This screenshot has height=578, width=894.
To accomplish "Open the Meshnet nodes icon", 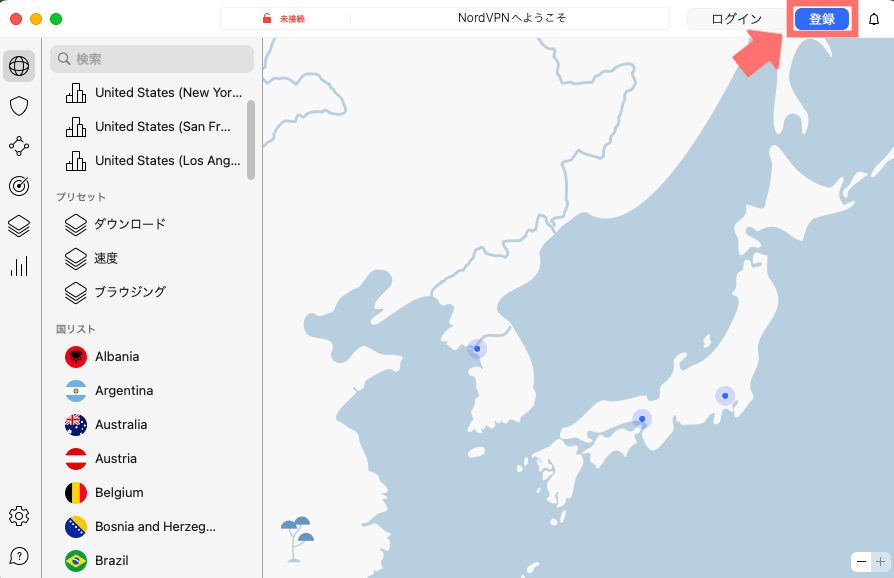I will coord(19,146).
